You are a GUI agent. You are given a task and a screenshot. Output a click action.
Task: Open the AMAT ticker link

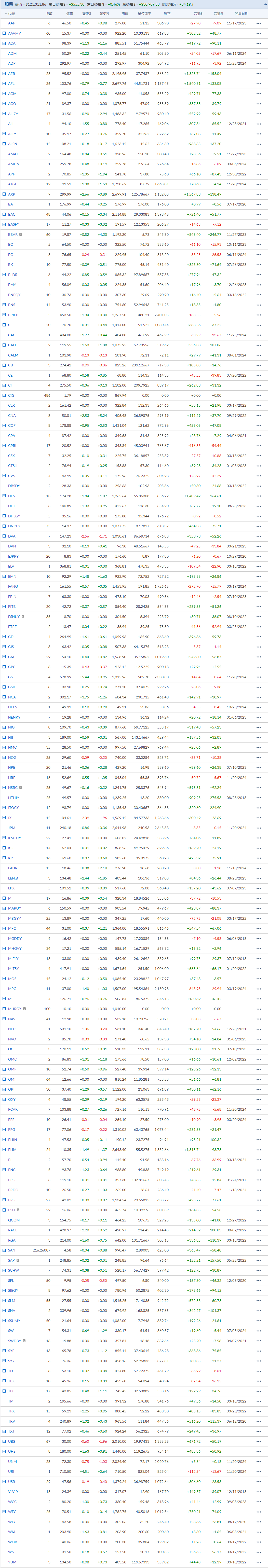click(14, 154)
